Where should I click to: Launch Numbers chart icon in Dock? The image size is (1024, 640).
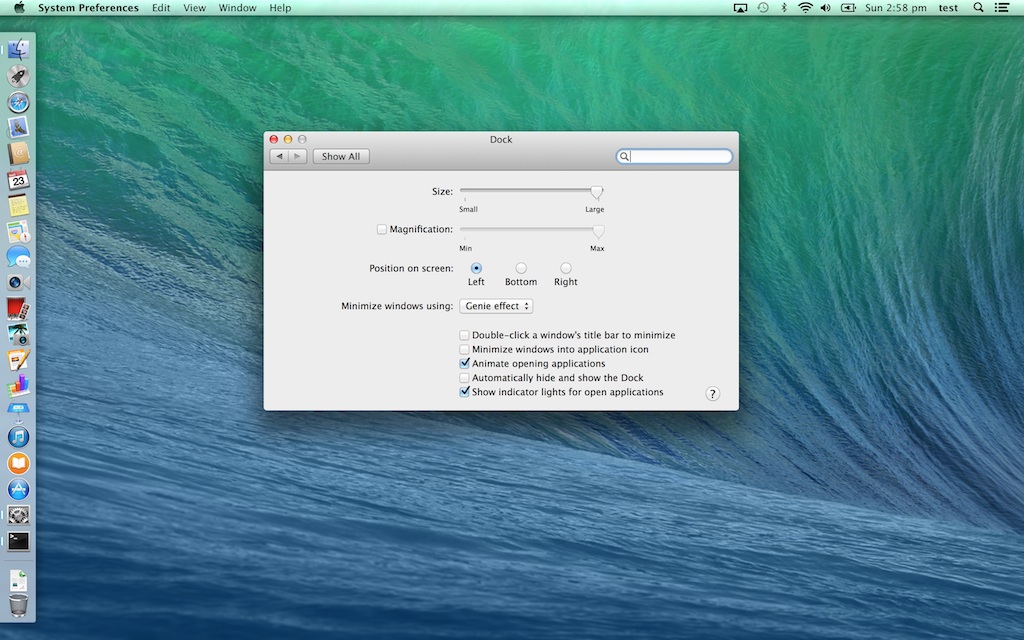(x=18, y=386)
